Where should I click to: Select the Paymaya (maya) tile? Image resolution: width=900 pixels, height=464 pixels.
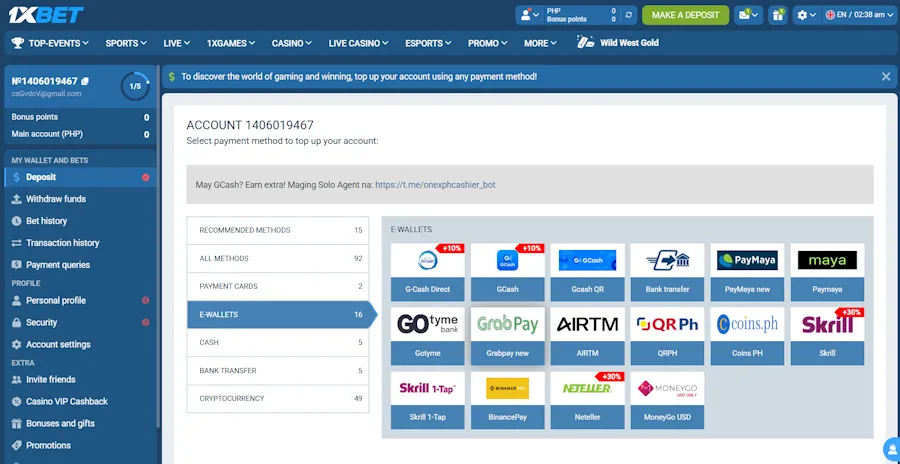click(827, 272)
